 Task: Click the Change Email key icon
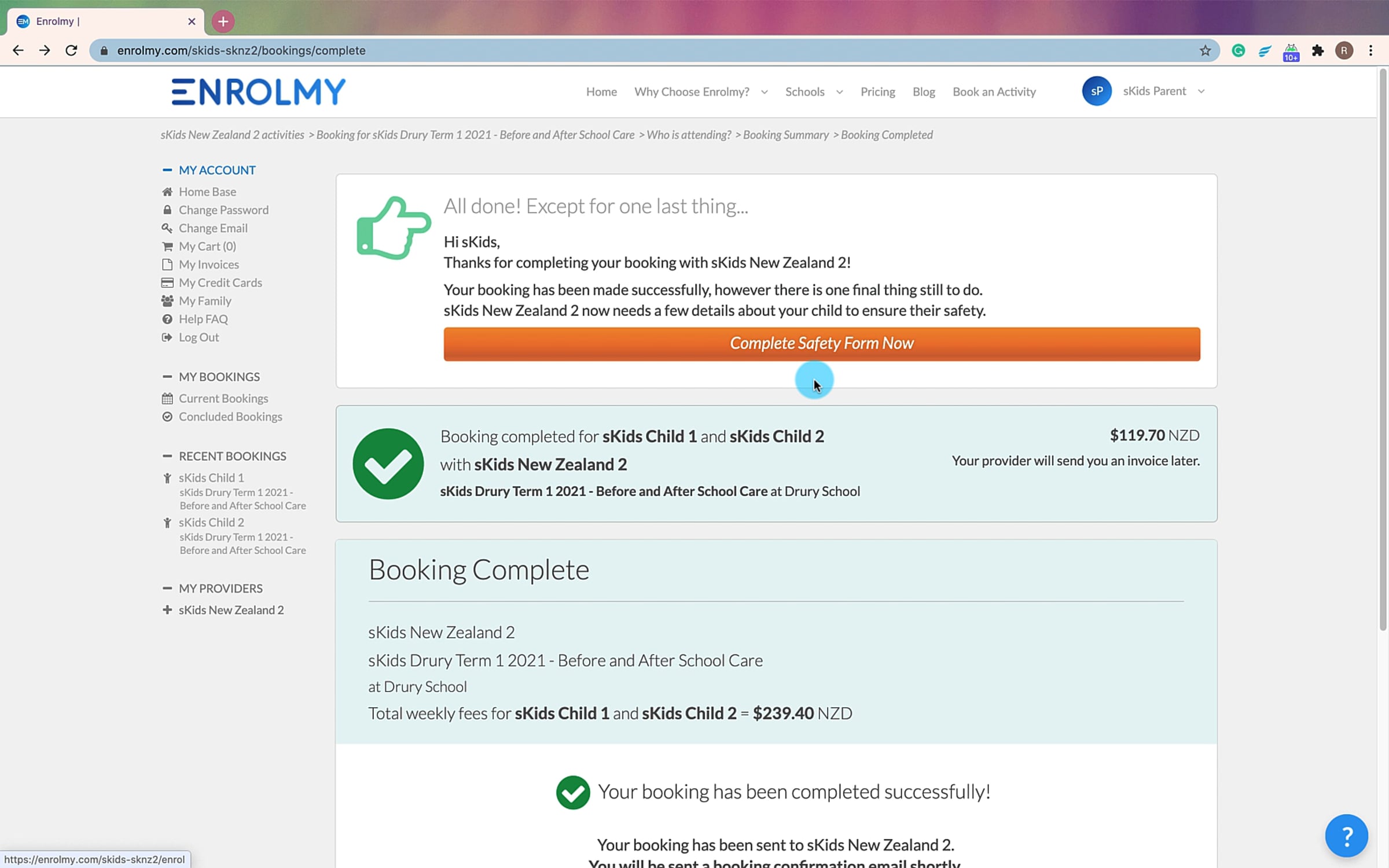[167, 228]
